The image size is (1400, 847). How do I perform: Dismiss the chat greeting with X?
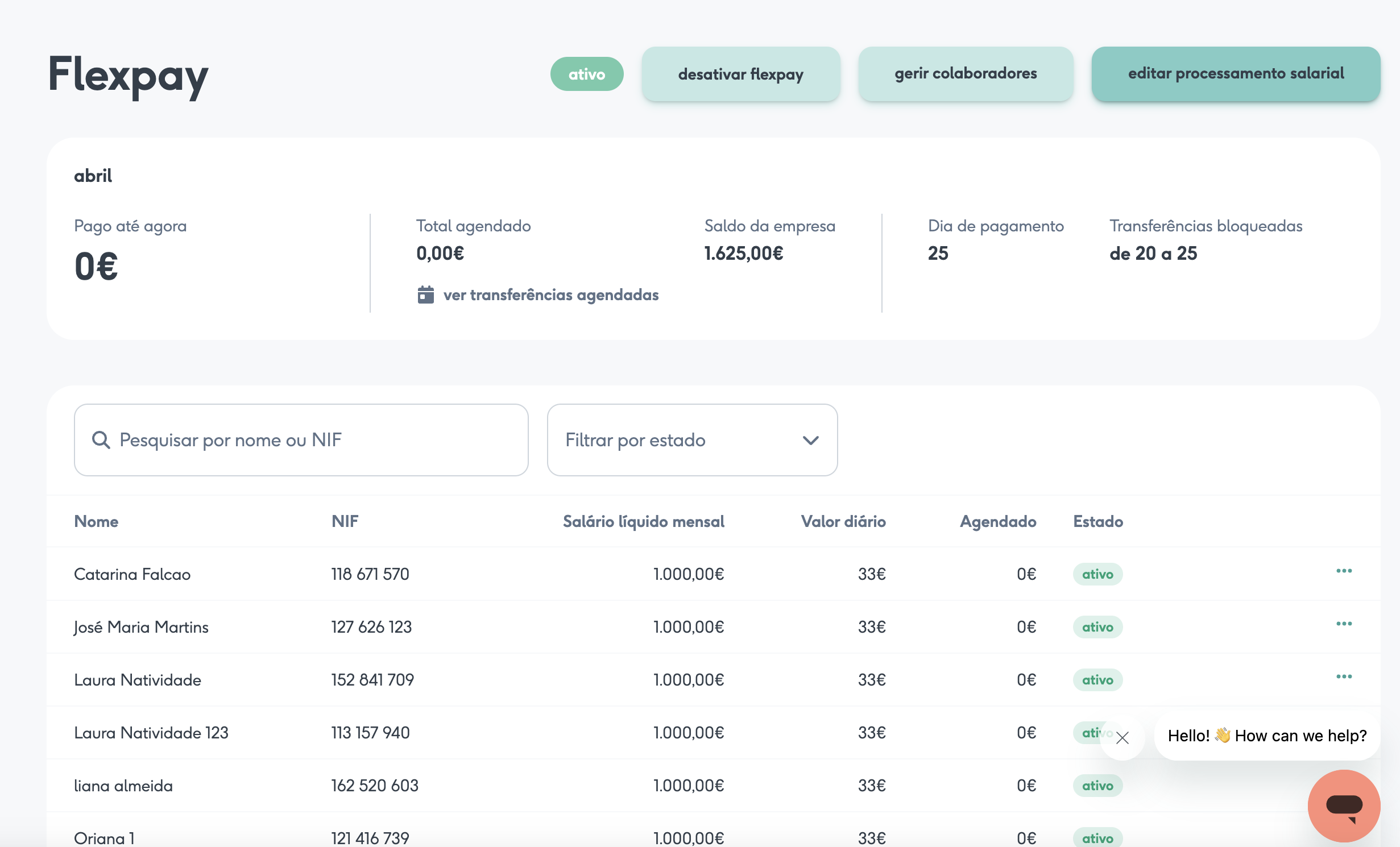click(x=1122, y=738)
